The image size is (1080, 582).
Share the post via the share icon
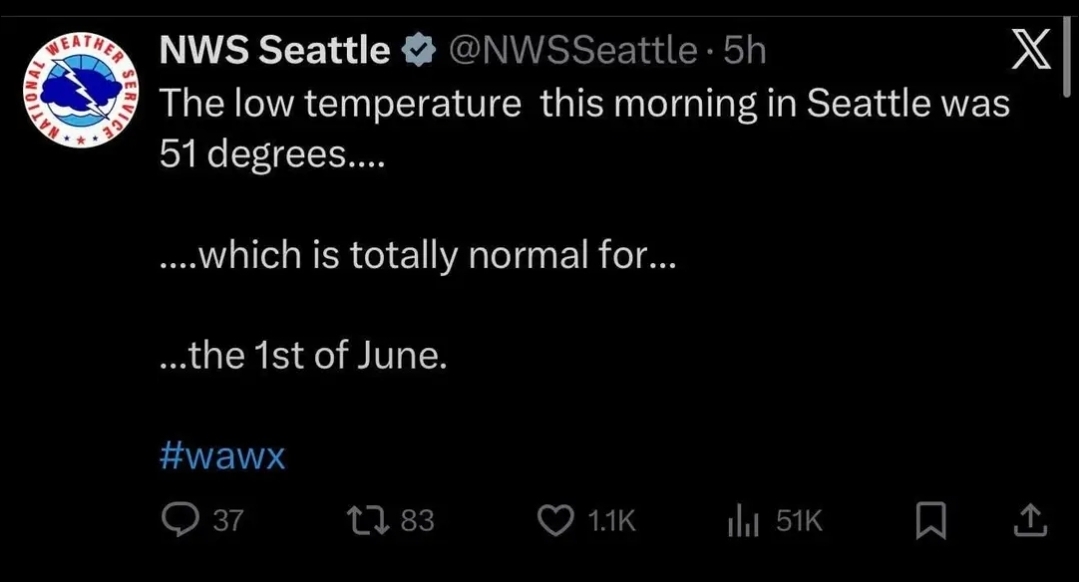click(1032, 520)
